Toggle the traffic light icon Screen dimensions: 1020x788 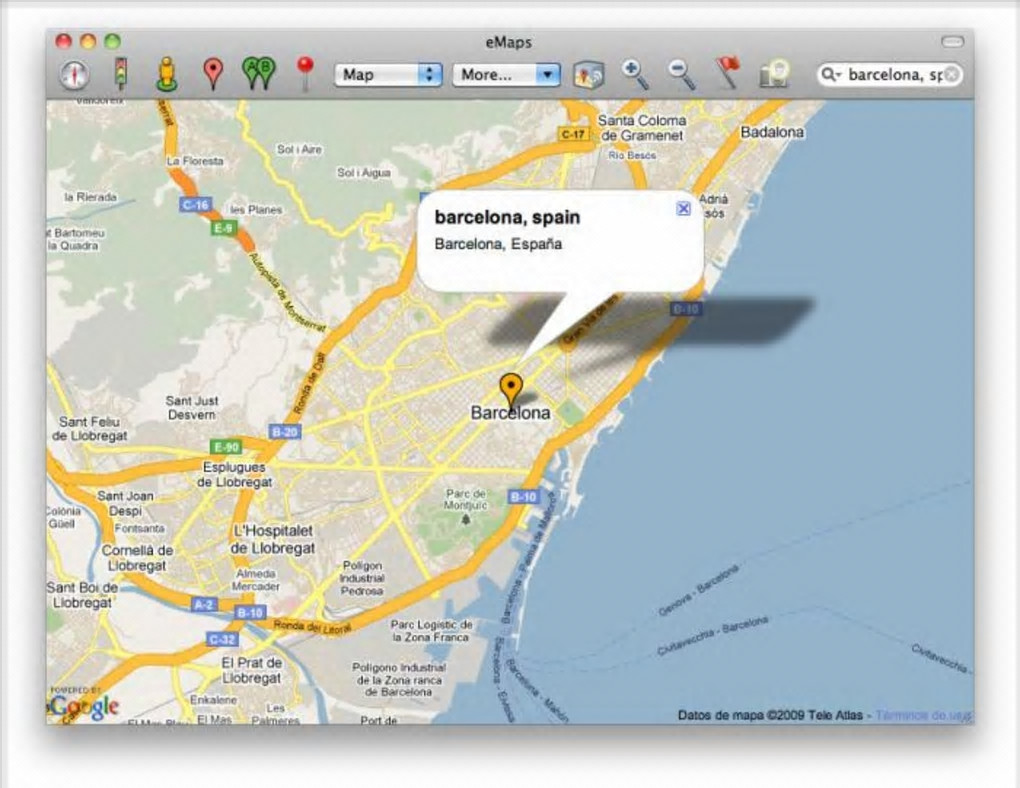[120, 74]
